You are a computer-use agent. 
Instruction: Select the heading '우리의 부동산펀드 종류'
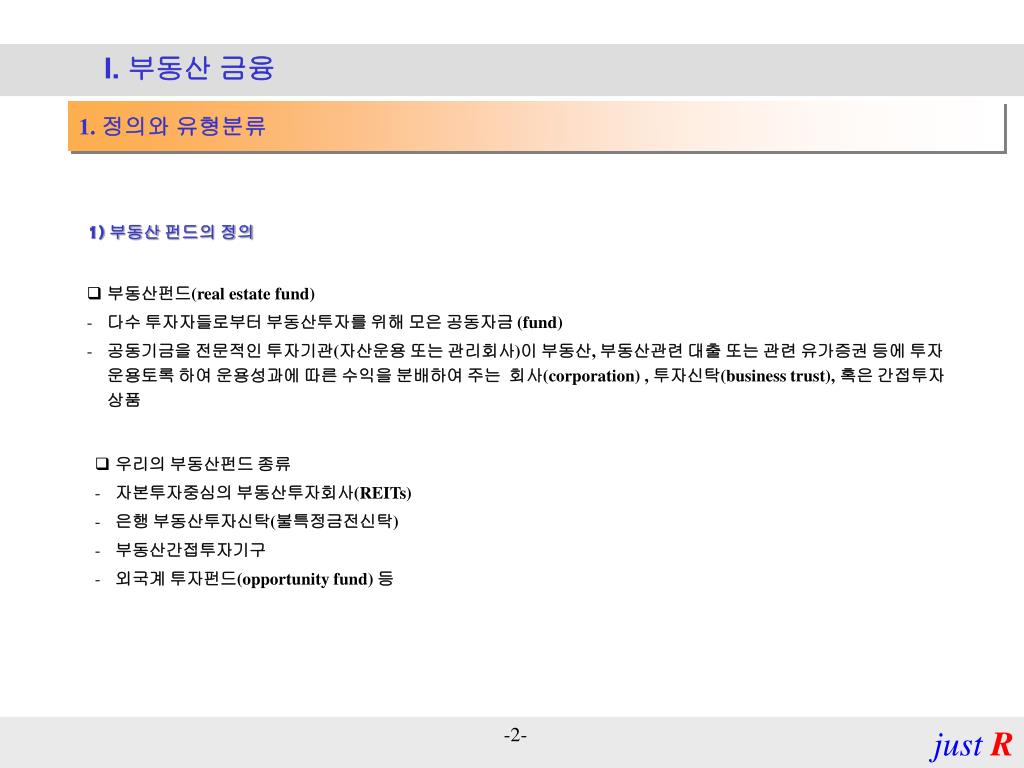point(203,464)
